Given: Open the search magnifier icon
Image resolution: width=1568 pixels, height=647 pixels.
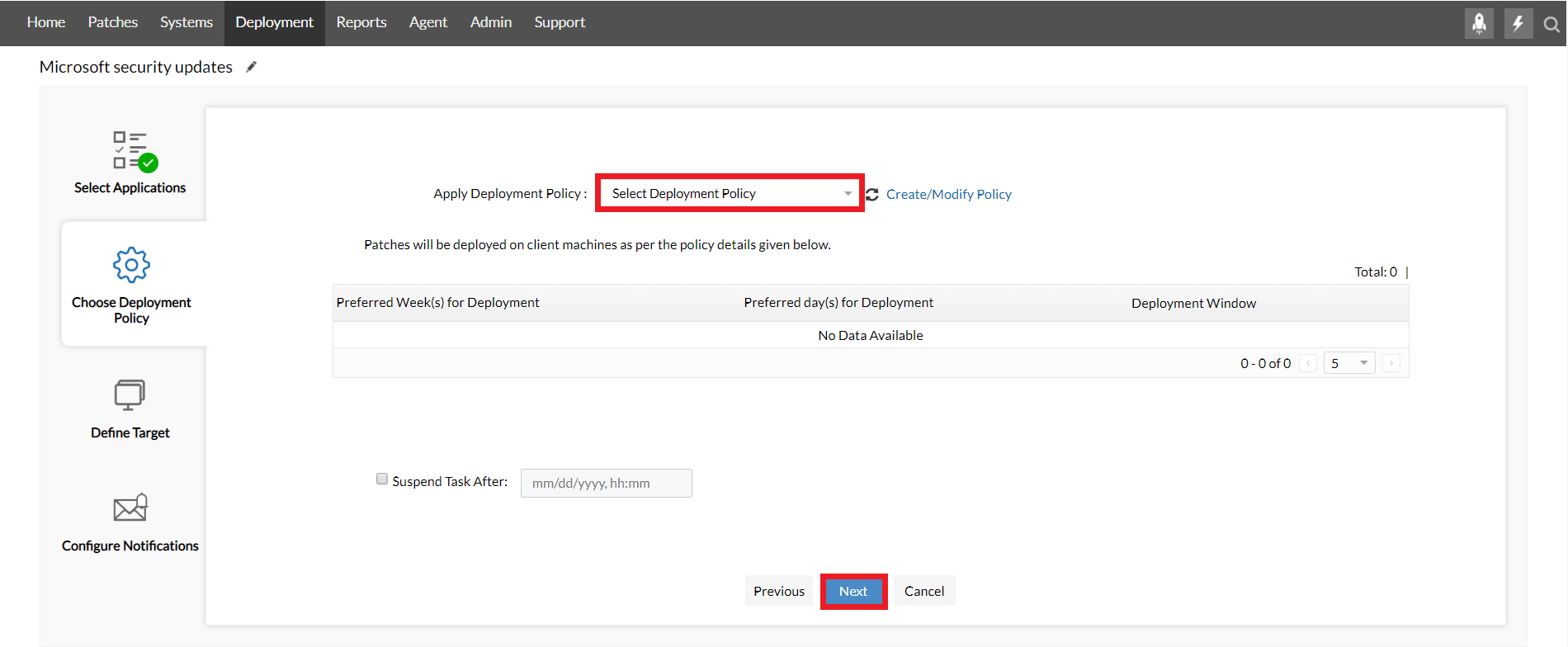Looking at the screenshot, I should coord(1551,25).
